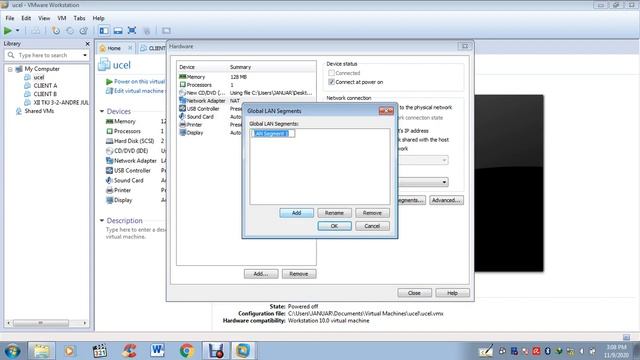Select Network Adapter row in the Hardware dialog
640x360 pixels.
pyautogui.click(x=247, y=100)
